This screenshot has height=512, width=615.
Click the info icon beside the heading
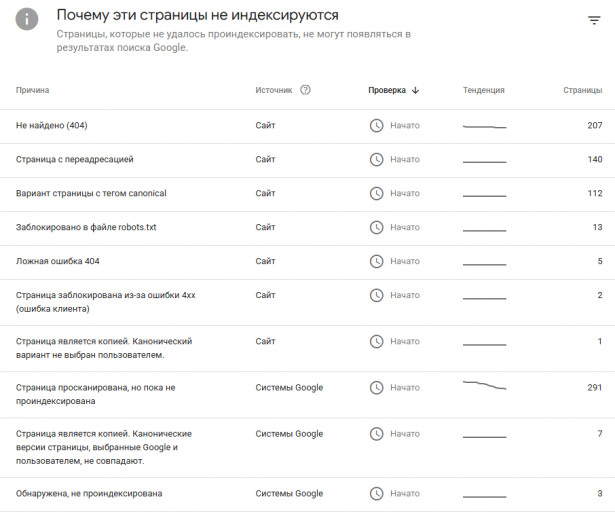[x=27, y=19]
